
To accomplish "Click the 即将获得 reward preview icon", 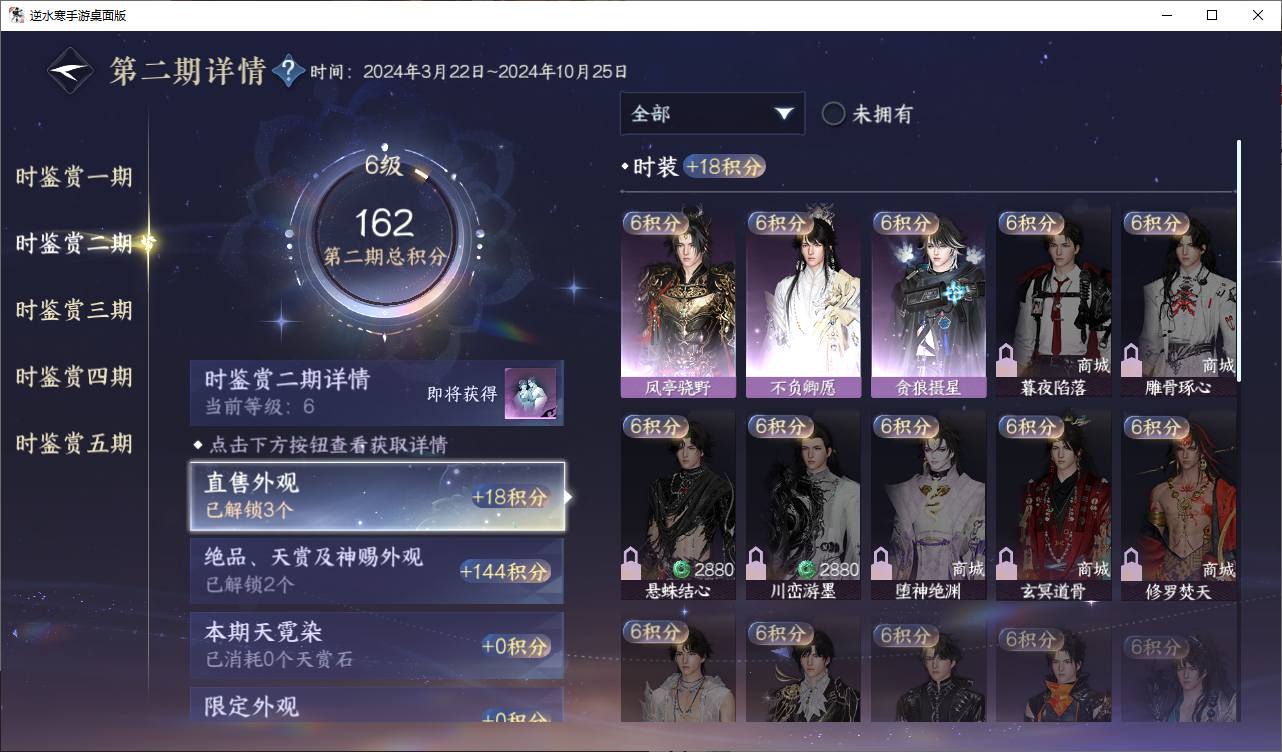I will coord(530,394).
